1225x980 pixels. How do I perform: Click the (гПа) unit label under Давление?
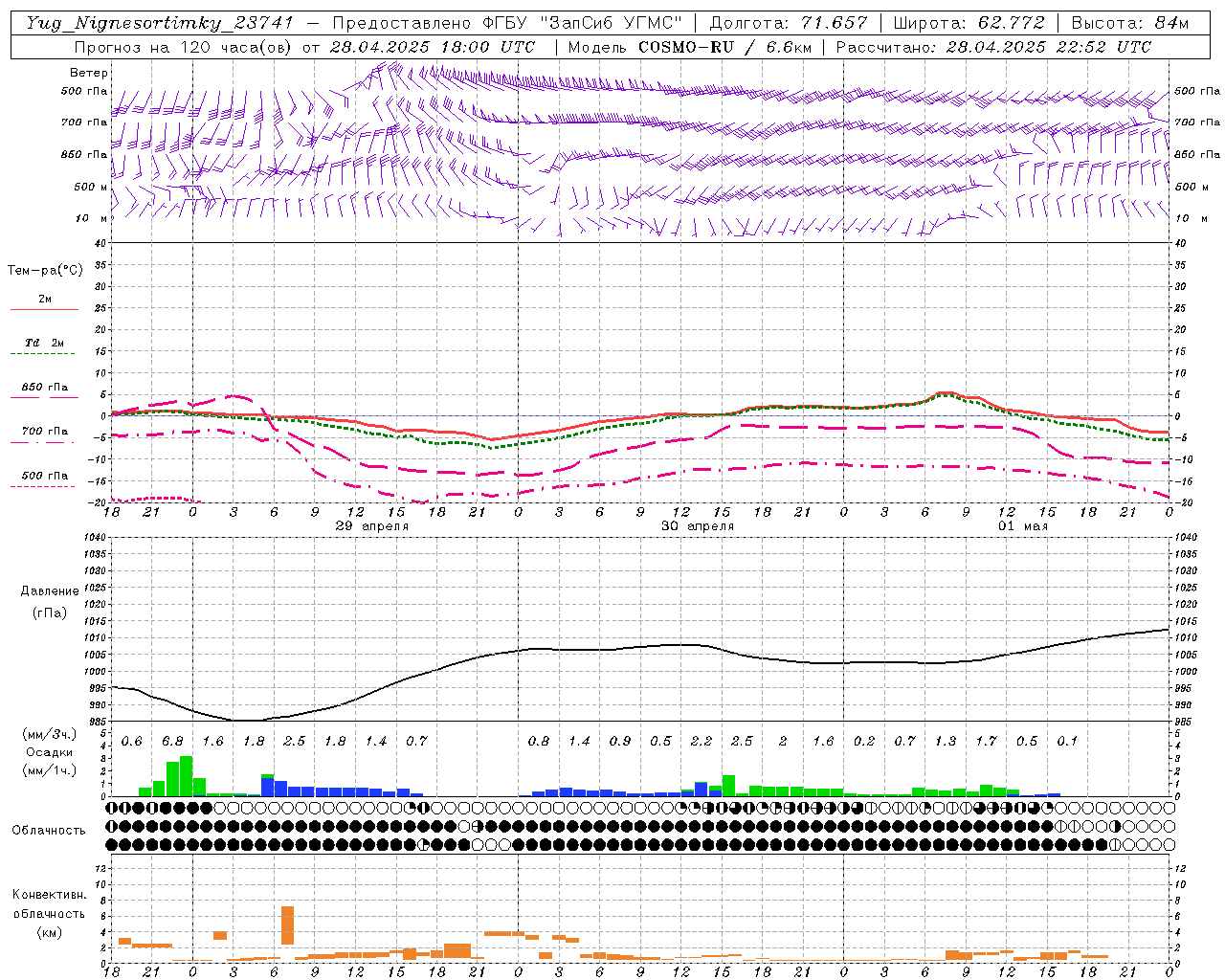[50, 613]
